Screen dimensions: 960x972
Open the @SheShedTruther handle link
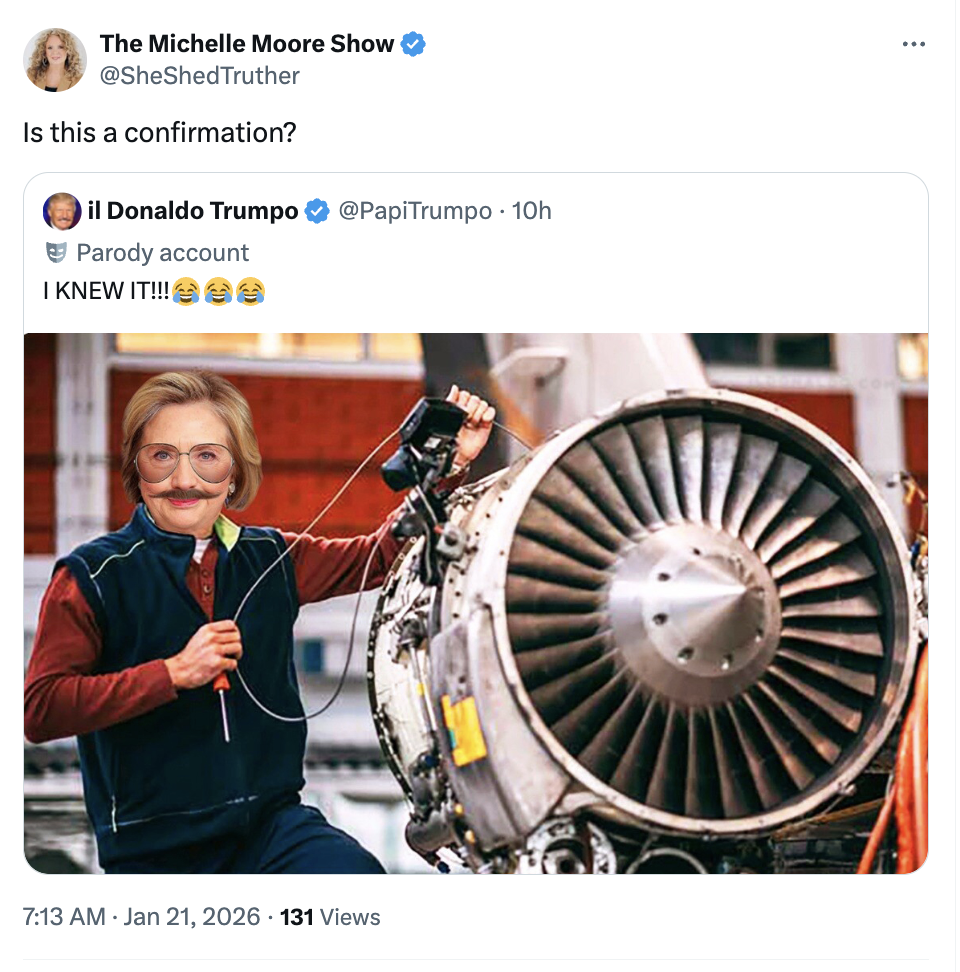[x=199, y=76]
